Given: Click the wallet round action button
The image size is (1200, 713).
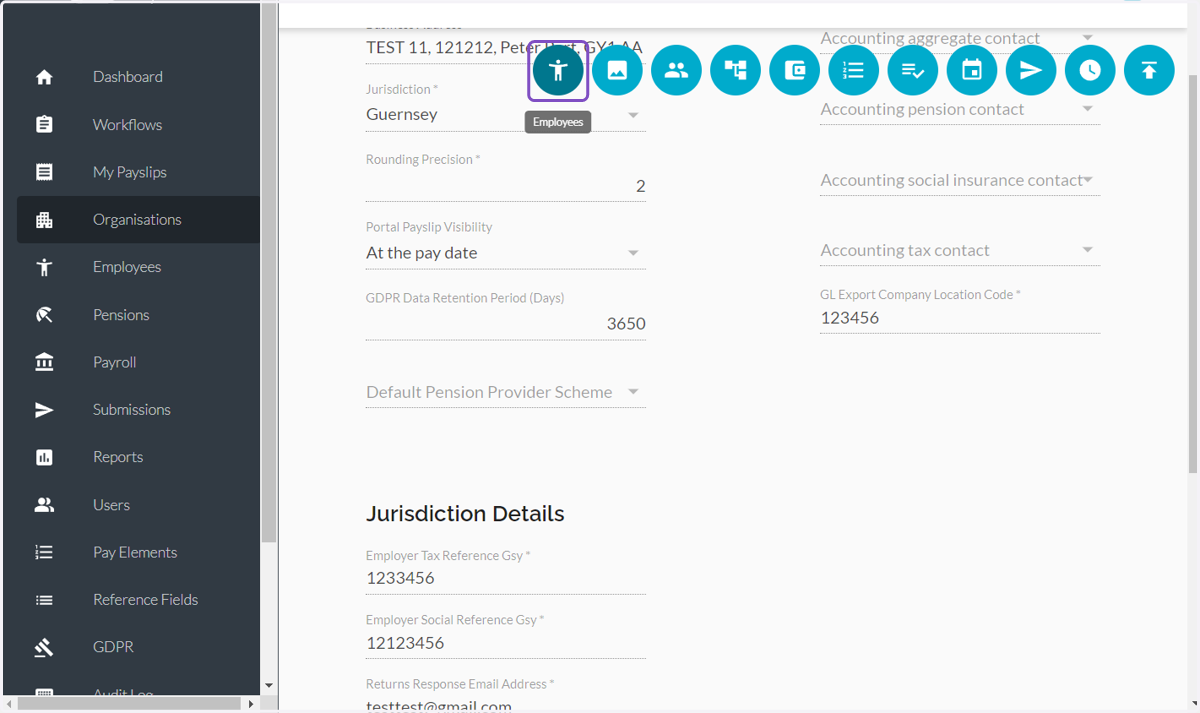Looking at the screenshot, I should [794, 70].
